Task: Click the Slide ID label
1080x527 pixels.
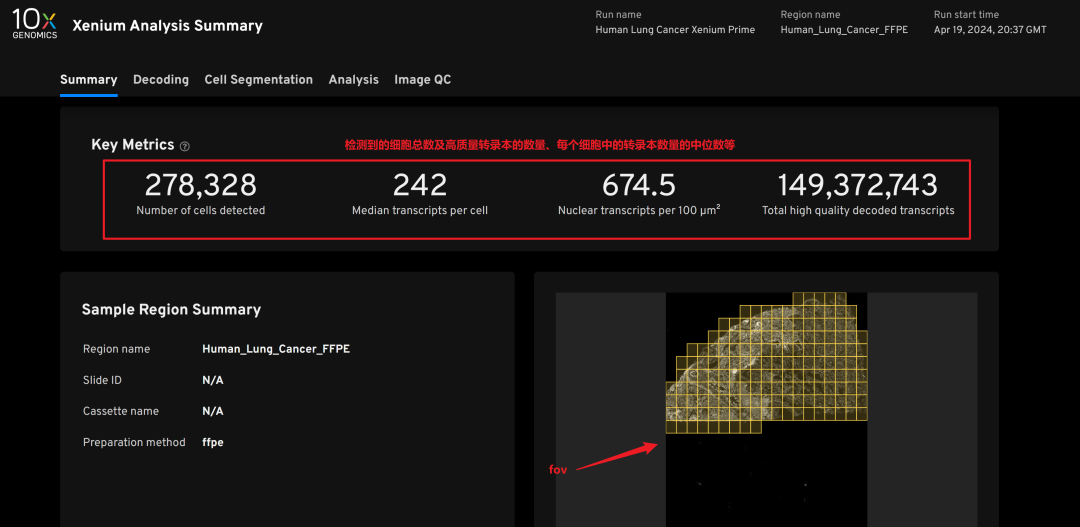Action: [x=102, y=380]
